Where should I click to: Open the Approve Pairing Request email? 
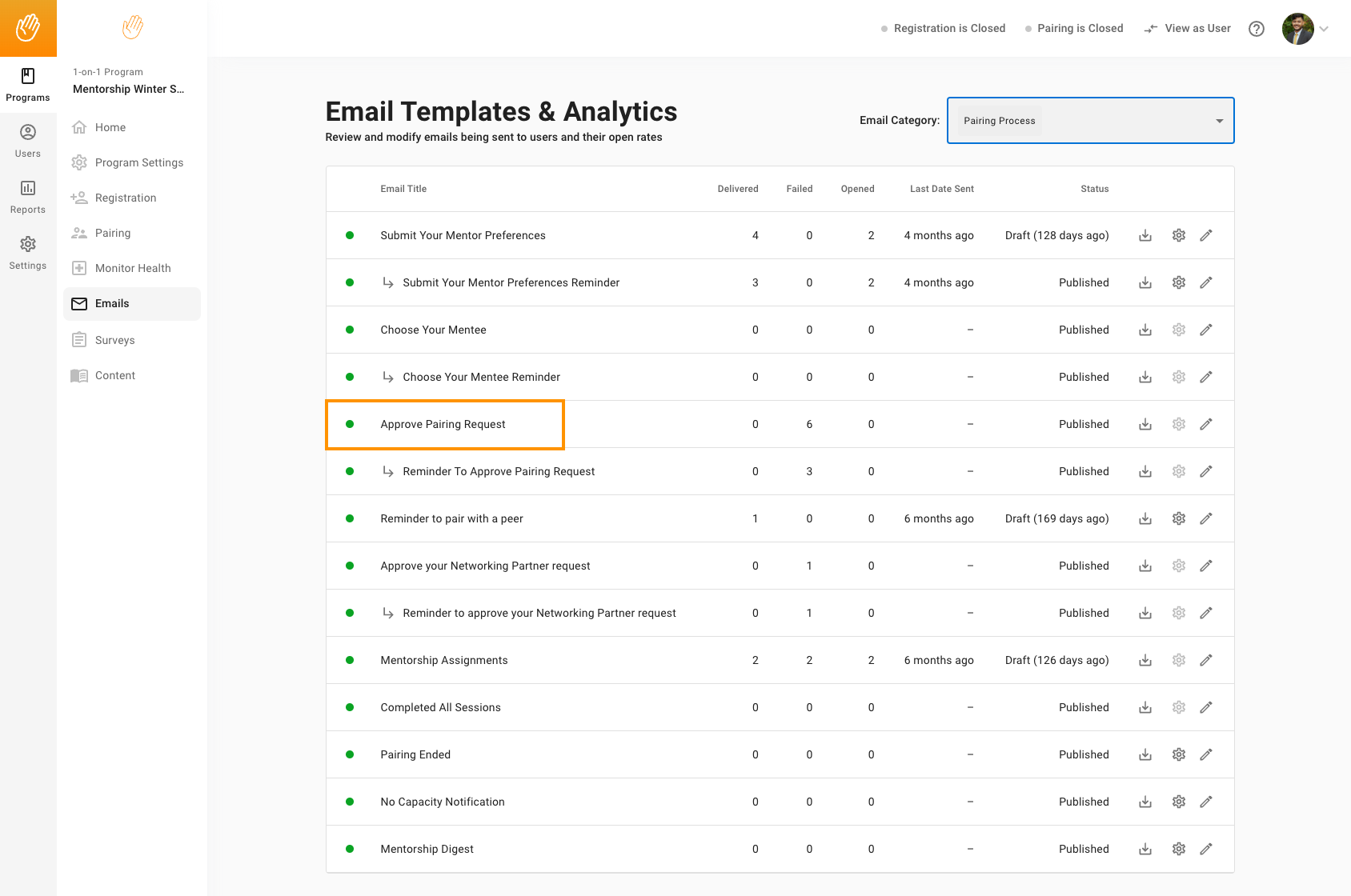point(443,424)
